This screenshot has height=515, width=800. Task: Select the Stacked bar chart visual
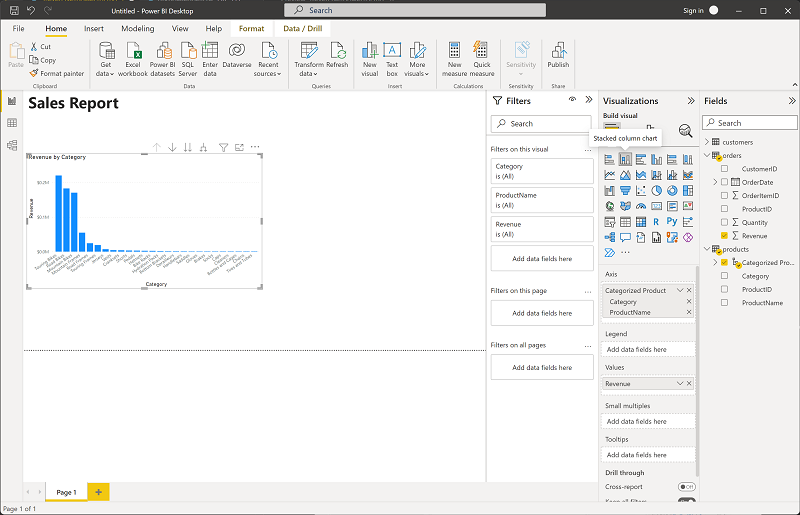[x=609, y=159]
